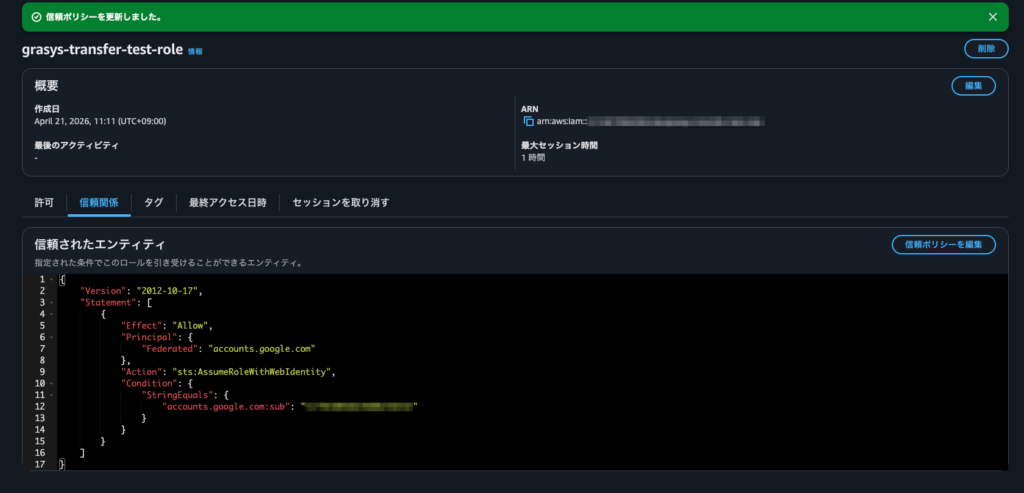Click the success checkmark icon in the banner
The height and width of the screenshot is (493, 1024).
[x=36, y=17]
